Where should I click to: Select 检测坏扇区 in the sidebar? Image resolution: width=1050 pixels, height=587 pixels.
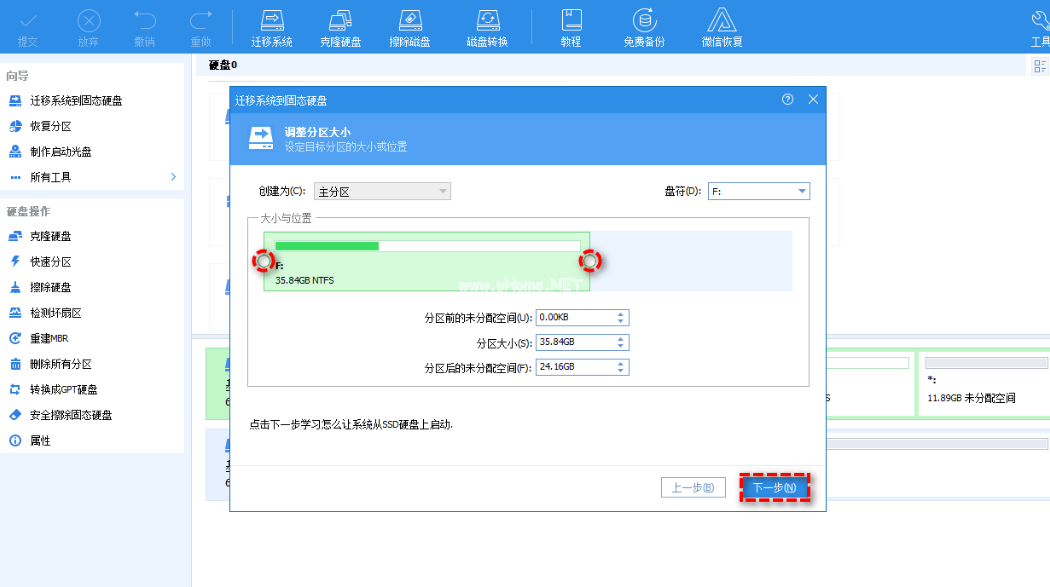click(55, 313)
